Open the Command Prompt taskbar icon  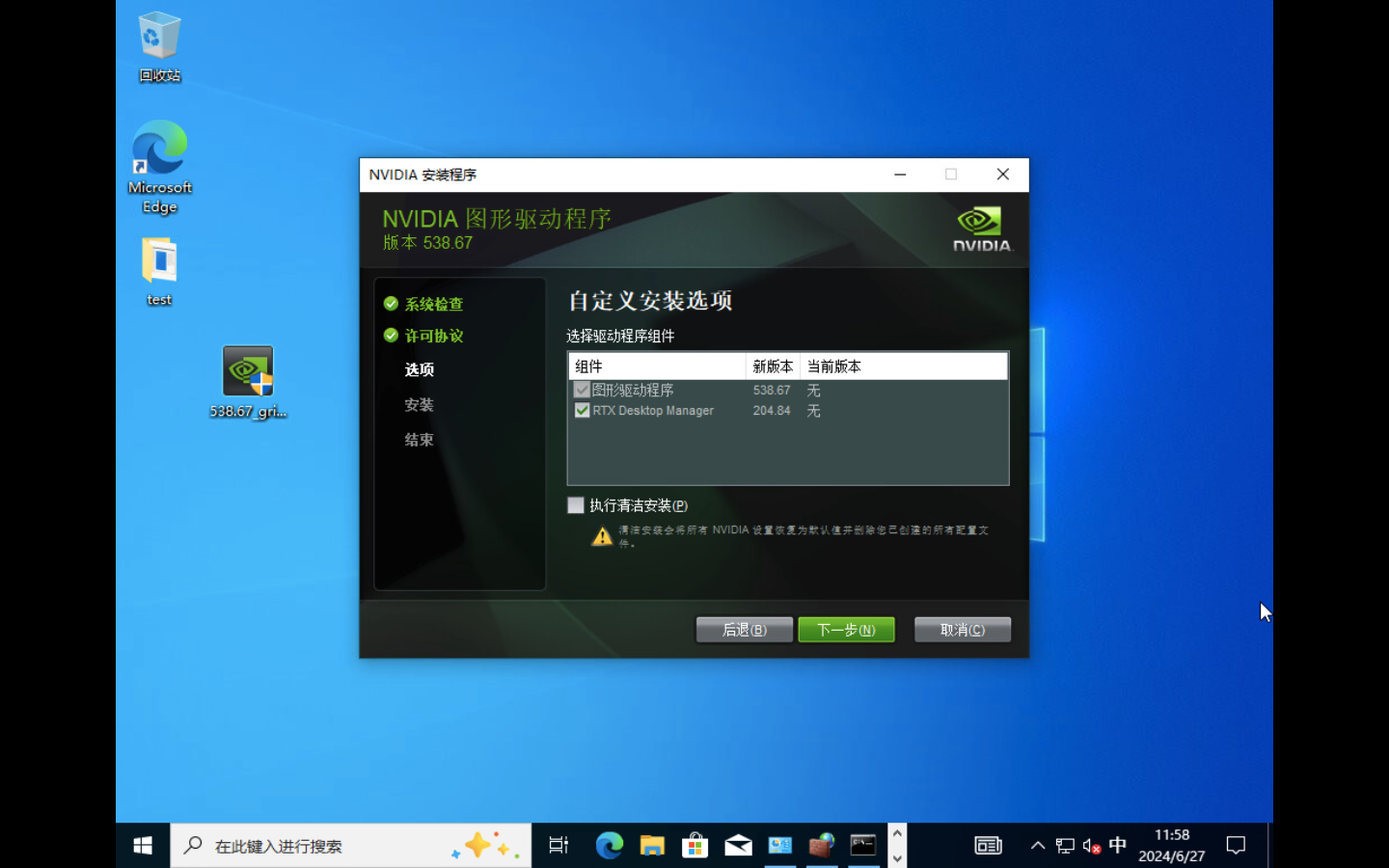coord(863,846)
